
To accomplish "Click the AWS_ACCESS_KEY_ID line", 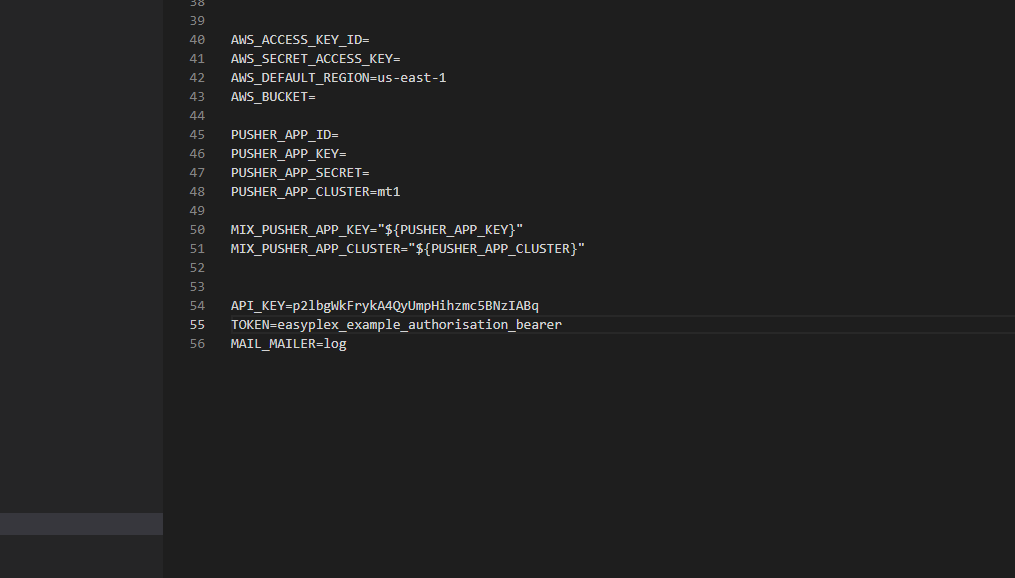I will pos(300,40).
